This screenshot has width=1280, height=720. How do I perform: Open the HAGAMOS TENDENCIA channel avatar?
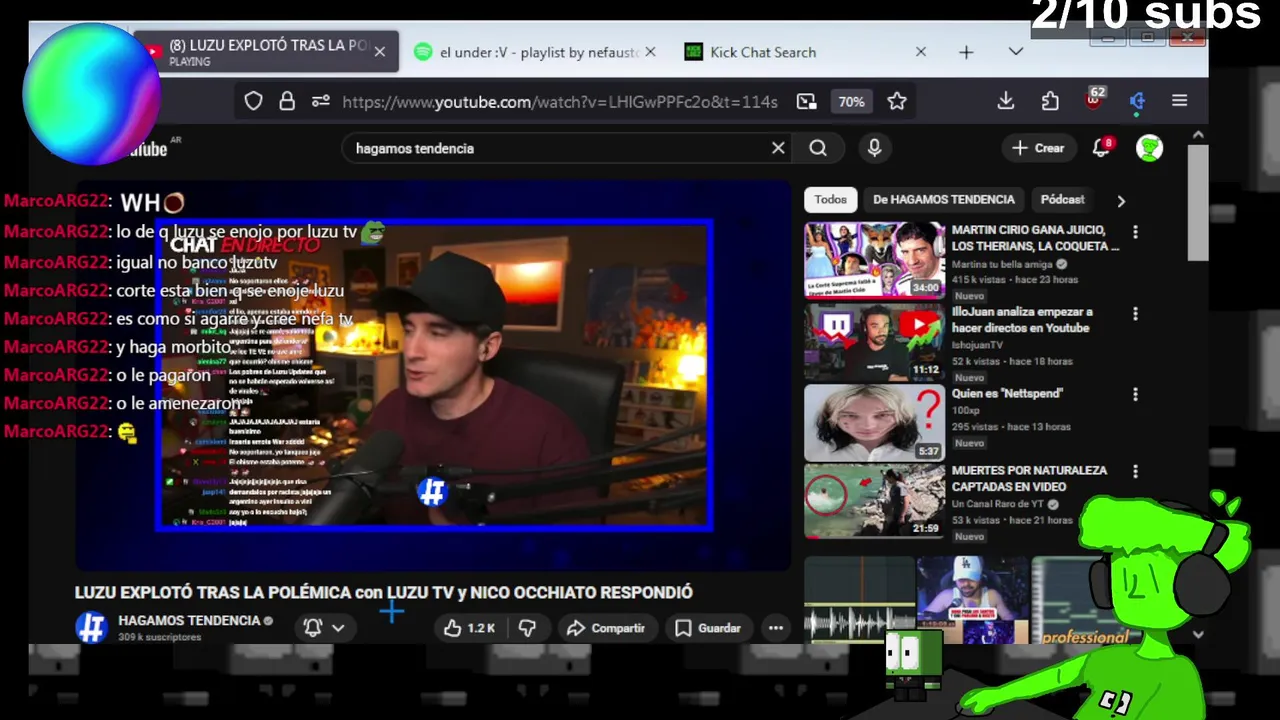91,627
